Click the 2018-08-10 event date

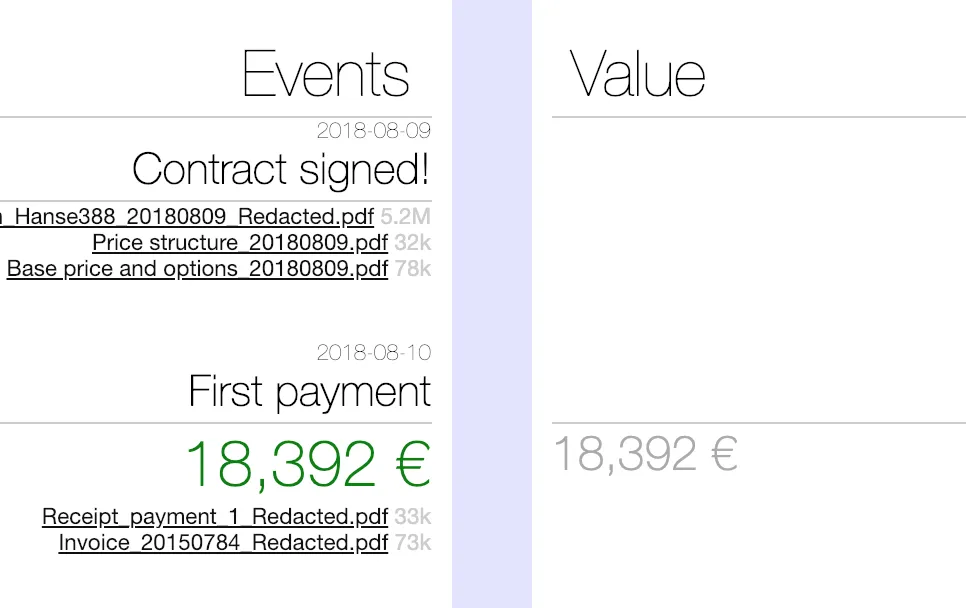pos(374,352)
